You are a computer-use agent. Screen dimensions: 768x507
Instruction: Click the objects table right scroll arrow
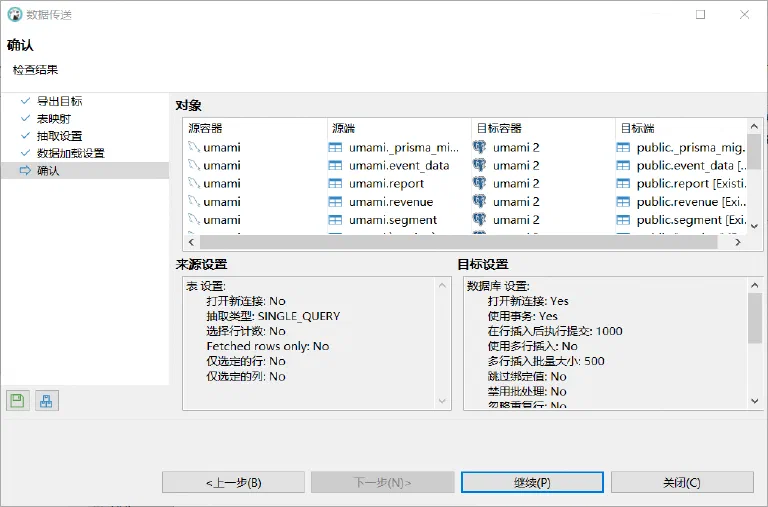738,242
